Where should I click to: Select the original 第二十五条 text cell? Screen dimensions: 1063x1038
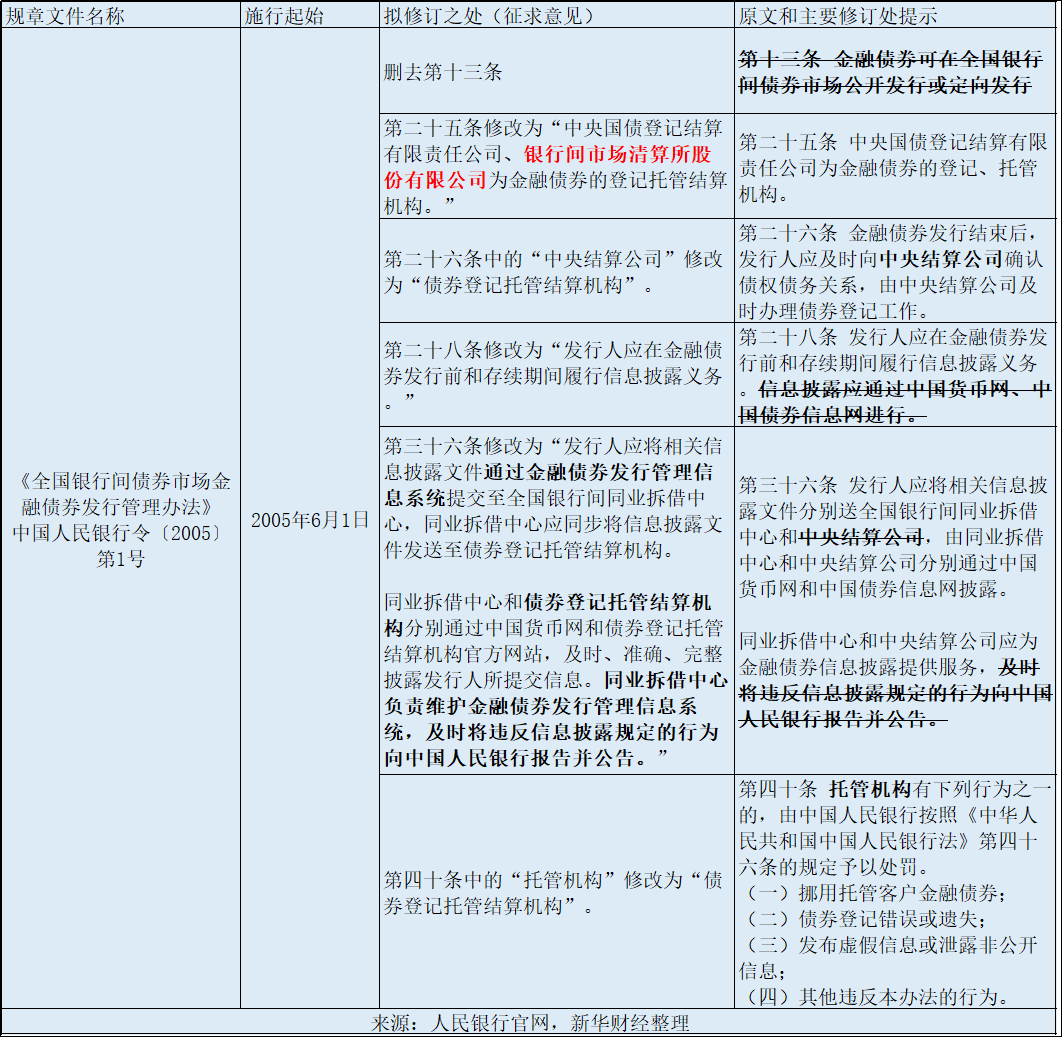895,167
